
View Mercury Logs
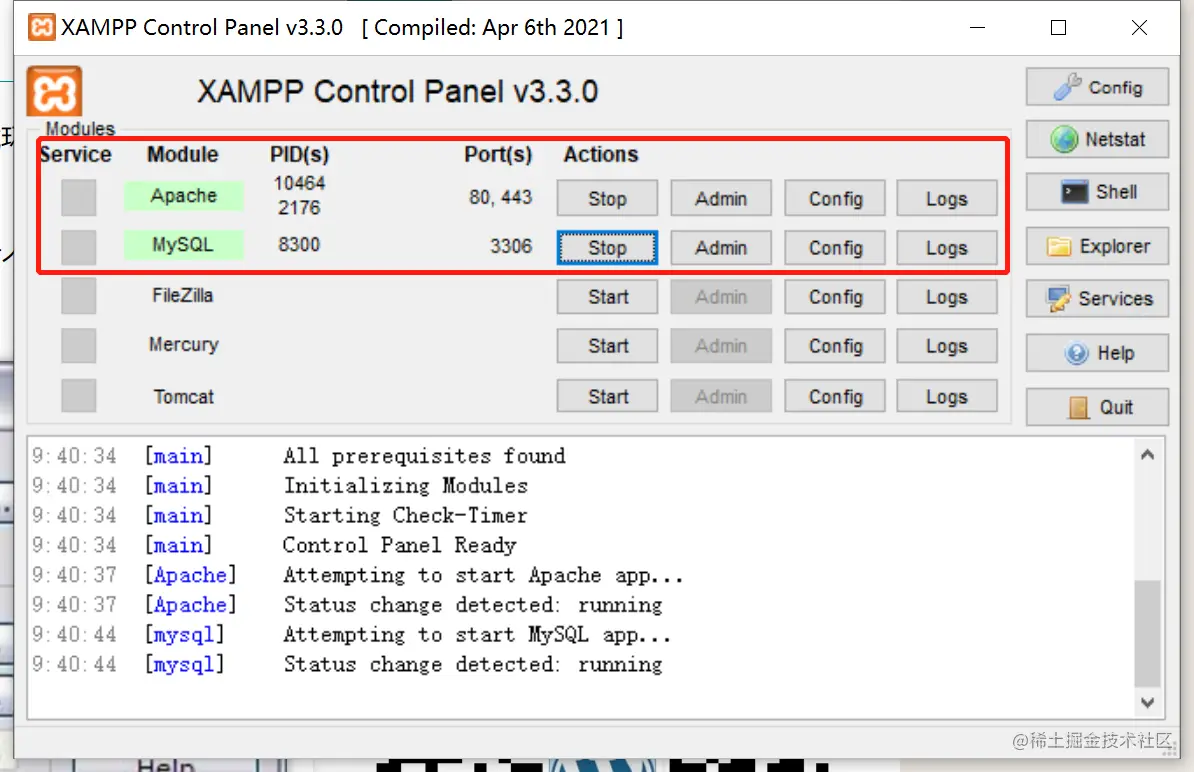[947, 346]
